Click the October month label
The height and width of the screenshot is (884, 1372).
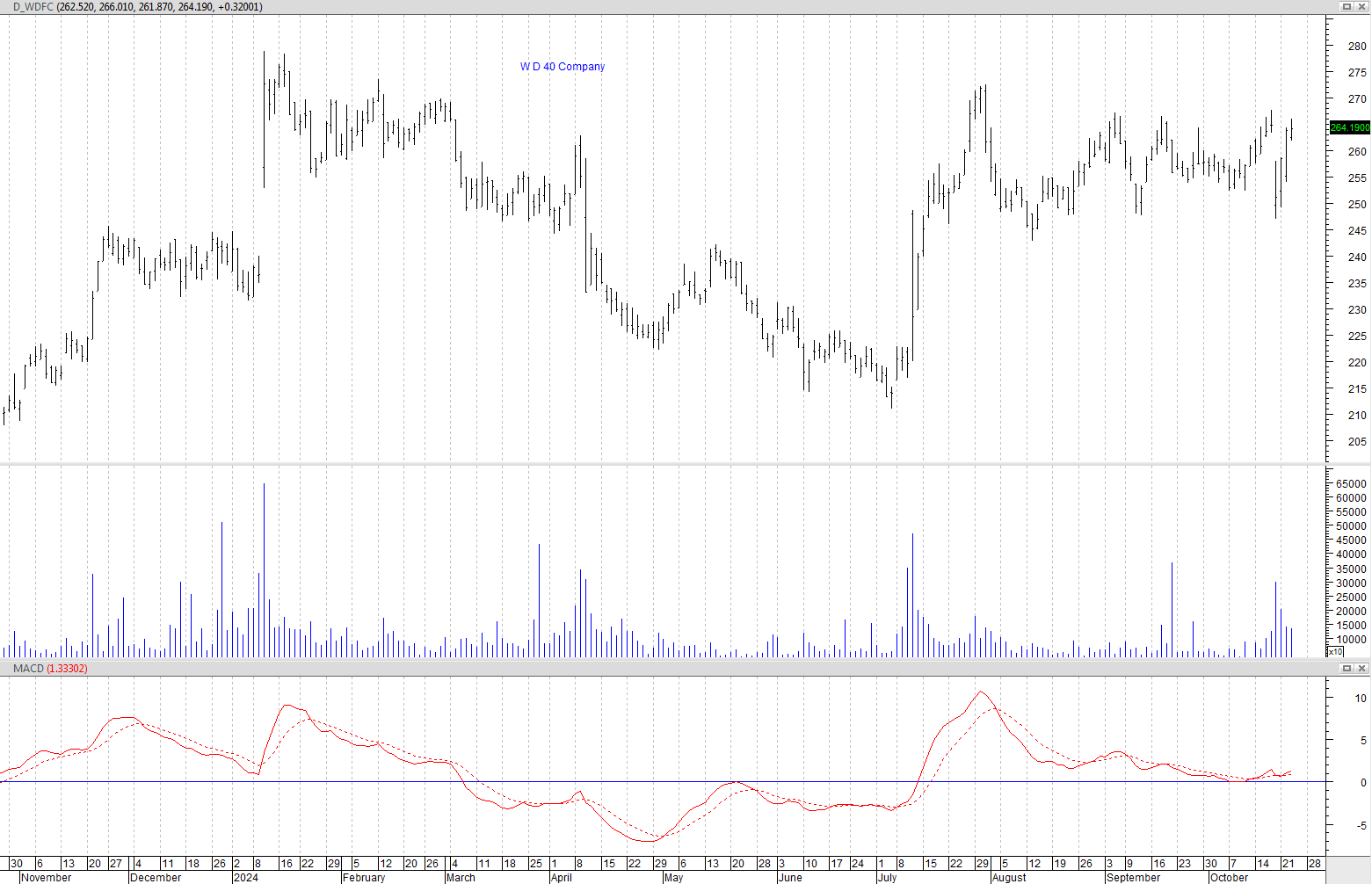pos(1229,877)
